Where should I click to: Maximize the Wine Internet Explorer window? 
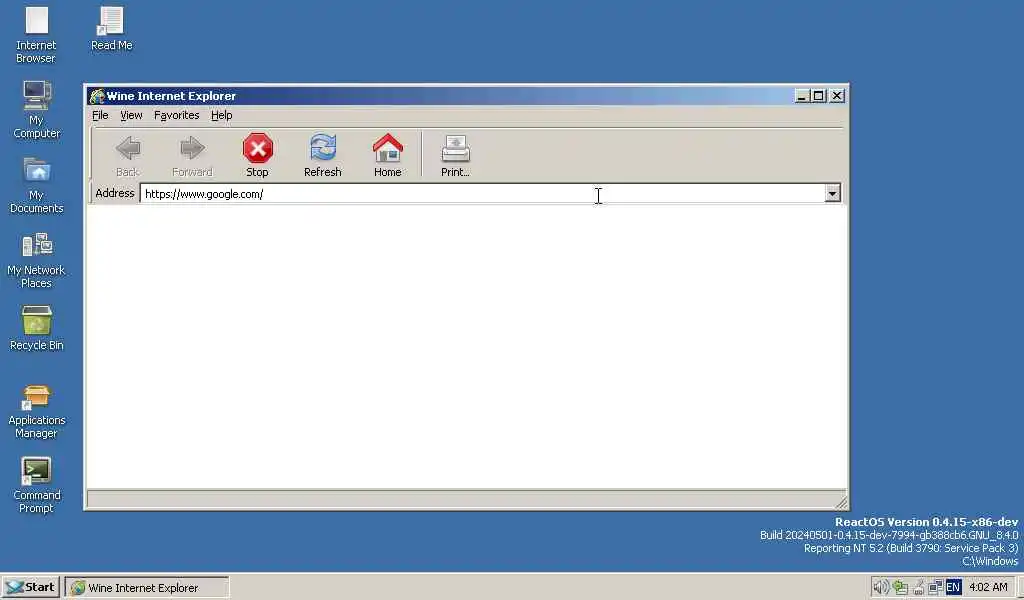pyautogui.click(x=818, y=96)
